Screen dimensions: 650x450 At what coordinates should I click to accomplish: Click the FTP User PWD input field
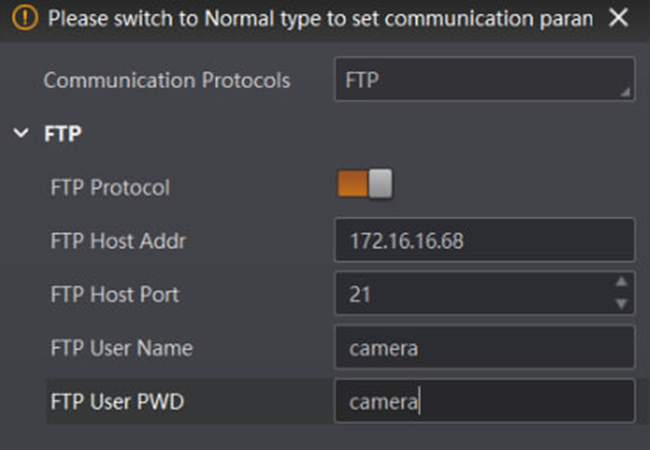[484, 401]
